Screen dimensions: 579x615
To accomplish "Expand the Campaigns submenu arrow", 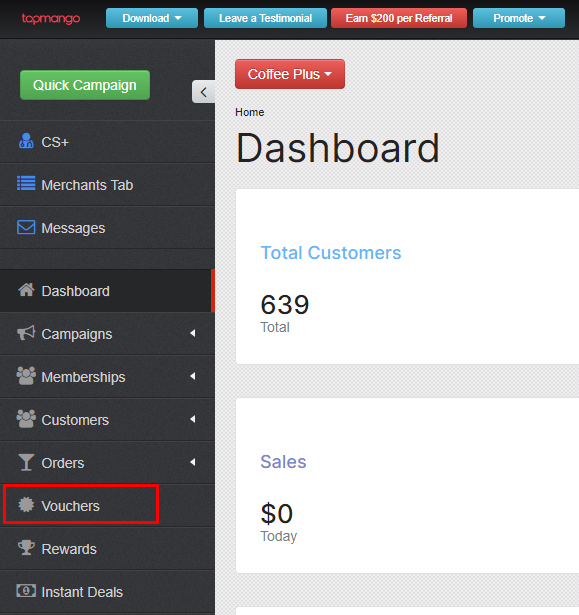I will click(193, 333).
